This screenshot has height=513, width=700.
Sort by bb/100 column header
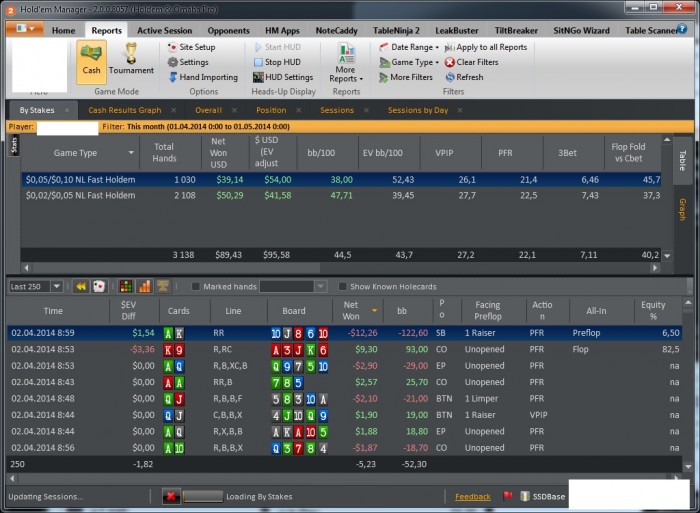[x=321, y=153]
